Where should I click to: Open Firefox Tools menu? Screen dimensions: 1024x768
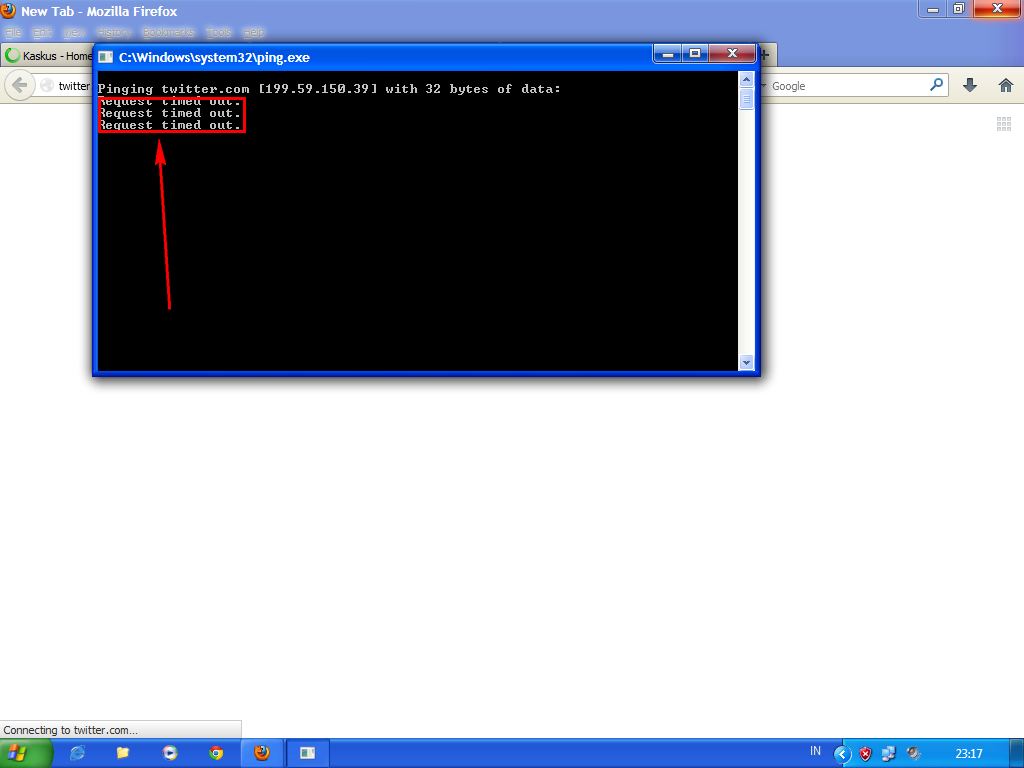[x=218, y=33]
